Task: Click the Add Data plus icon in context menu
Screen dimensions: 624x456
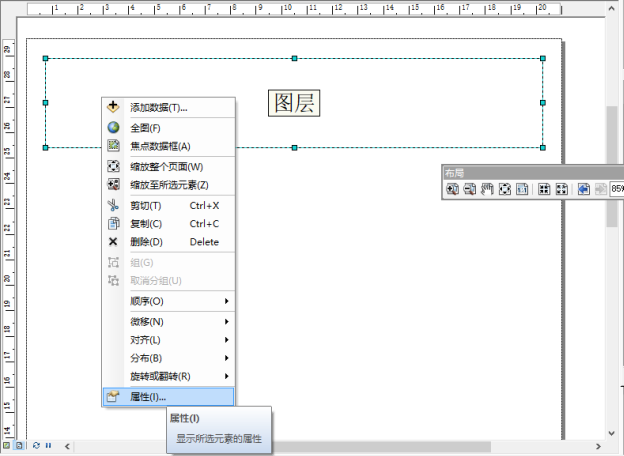Action: (113, 107)
